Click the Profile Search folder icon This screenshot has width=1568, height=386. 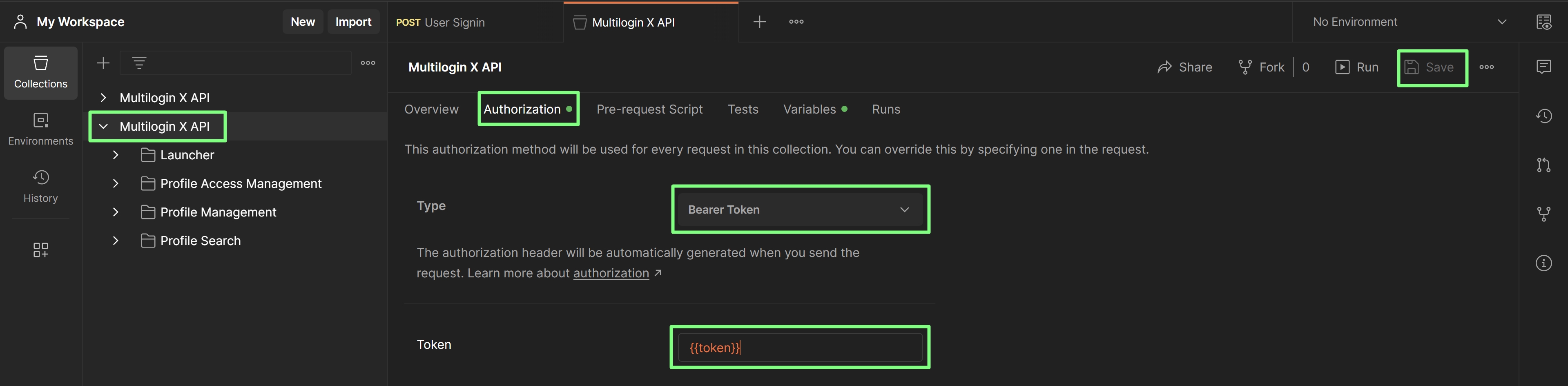[x=148, y=241]
